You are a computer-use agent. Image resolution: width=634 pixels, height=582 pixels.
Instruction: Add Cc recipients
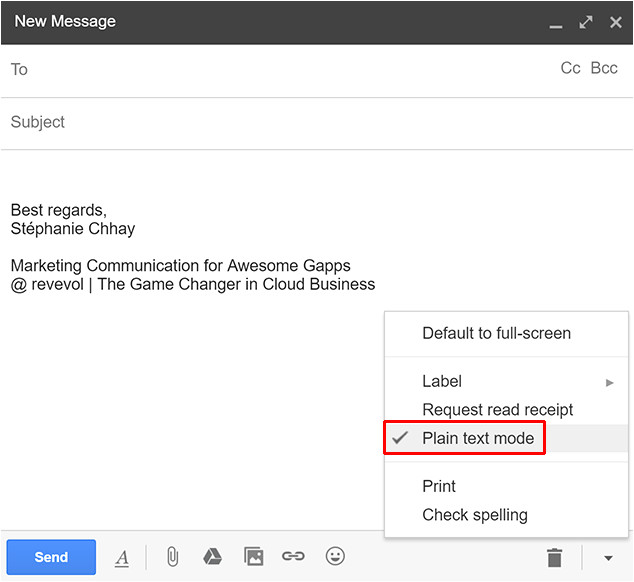click(570, 68)
